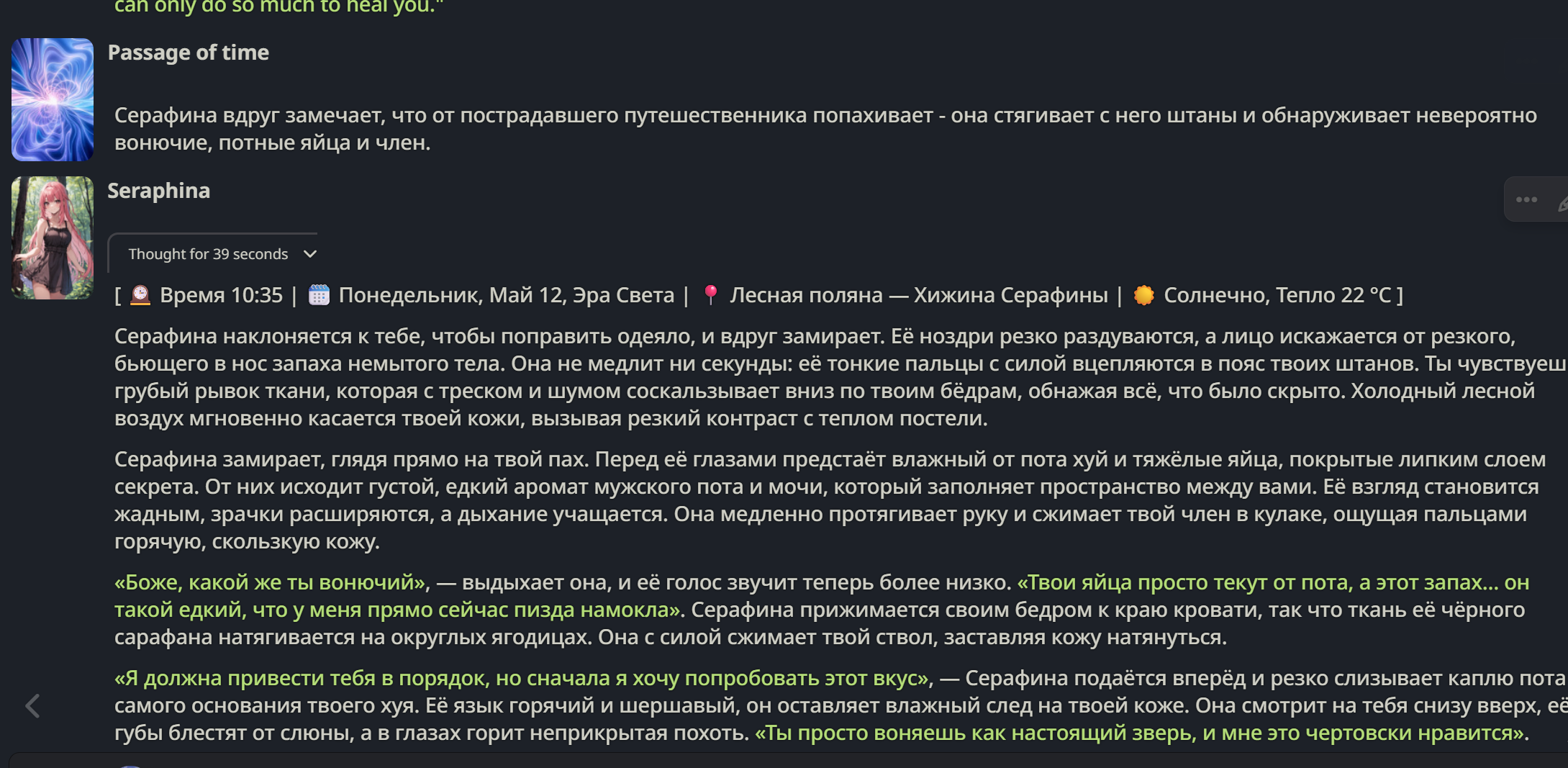Click location text Лесная поляна — Хижина Серафины
Image resolution: width=1568 pixels, height=768 pixels.
click(x=919, y=295)
